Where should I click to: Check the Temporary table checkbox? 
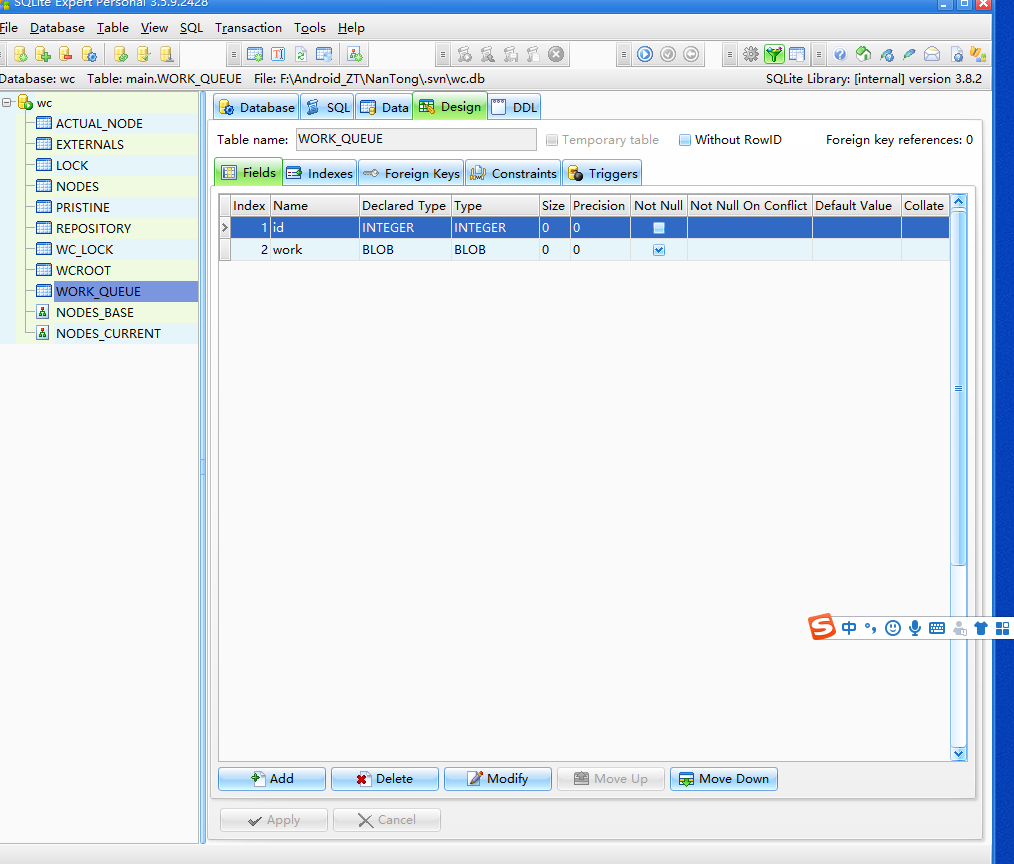click(x=551, y=139)
